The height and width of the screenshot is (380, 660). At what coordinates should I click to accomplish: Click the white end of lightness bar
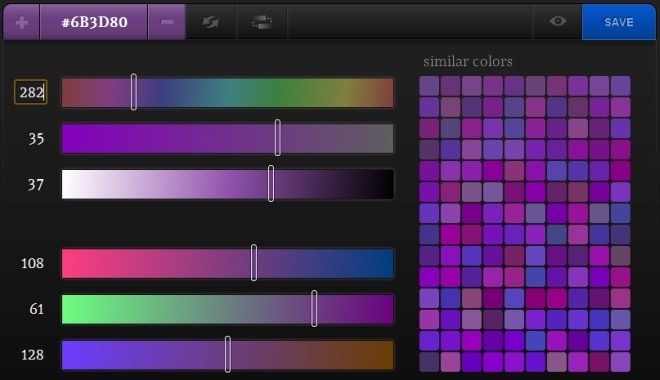pyautogui.click(x=72, y=184)
